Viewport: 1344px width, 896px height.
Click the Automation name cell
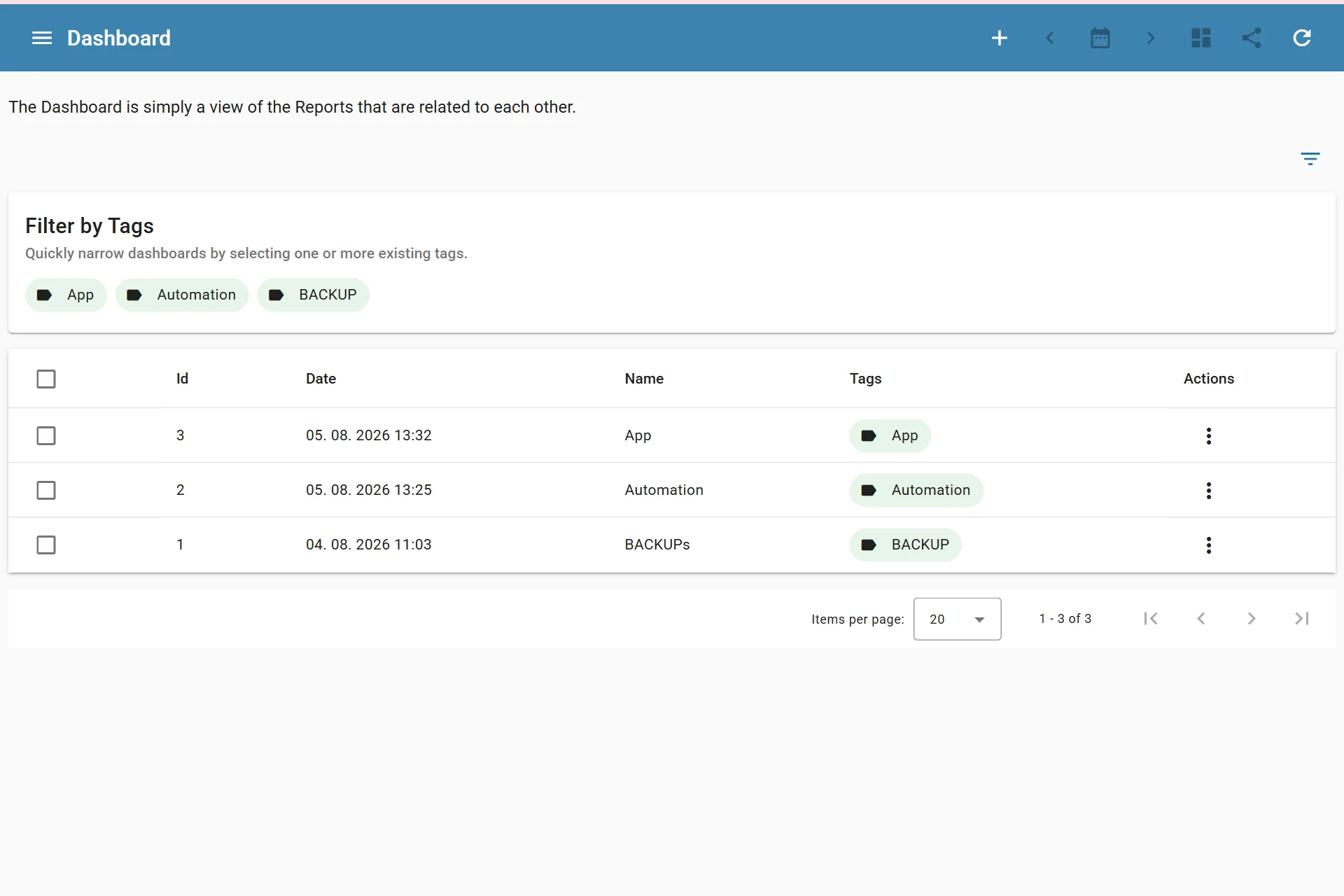(664, 490)
